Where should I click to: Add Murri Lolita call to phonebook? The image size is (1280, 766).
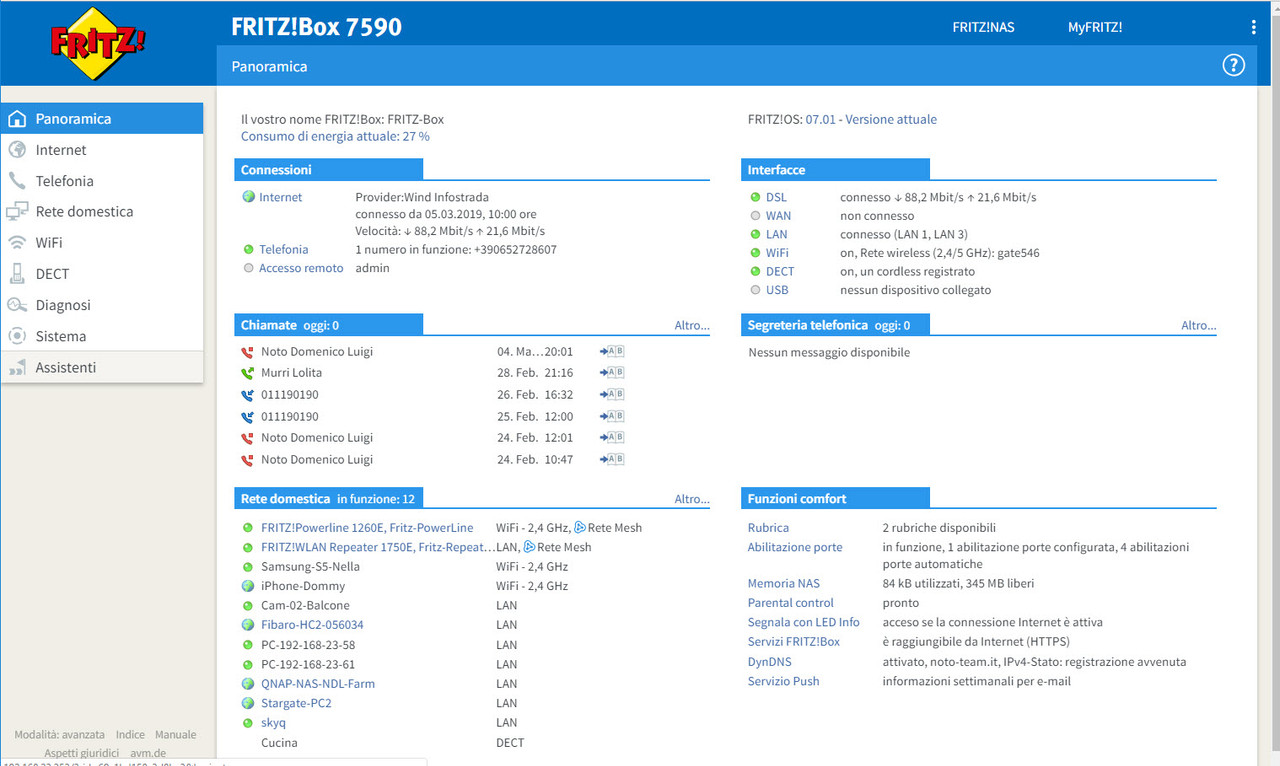coord(612,372)
